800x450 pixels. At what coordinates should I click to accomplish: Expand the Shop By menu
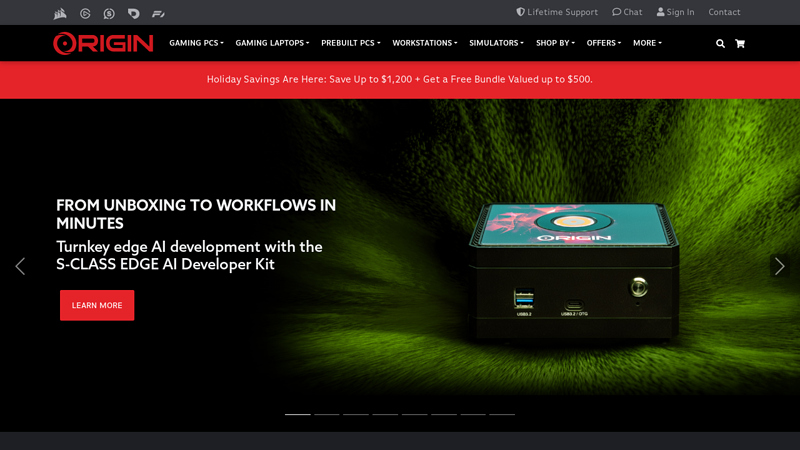click(555, 43)
